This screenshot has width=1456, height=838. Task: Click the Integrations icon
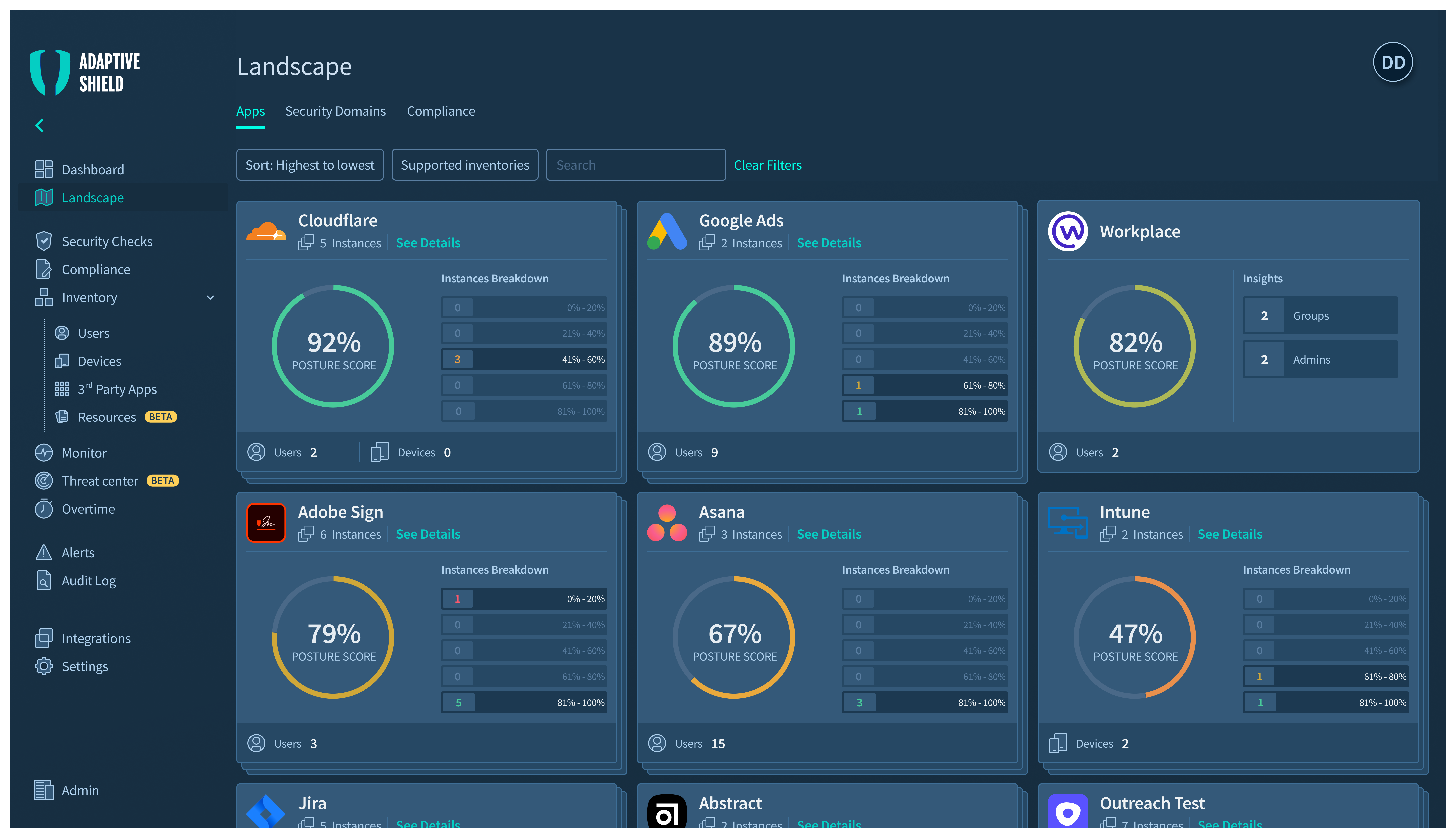(x=44, y=638)
